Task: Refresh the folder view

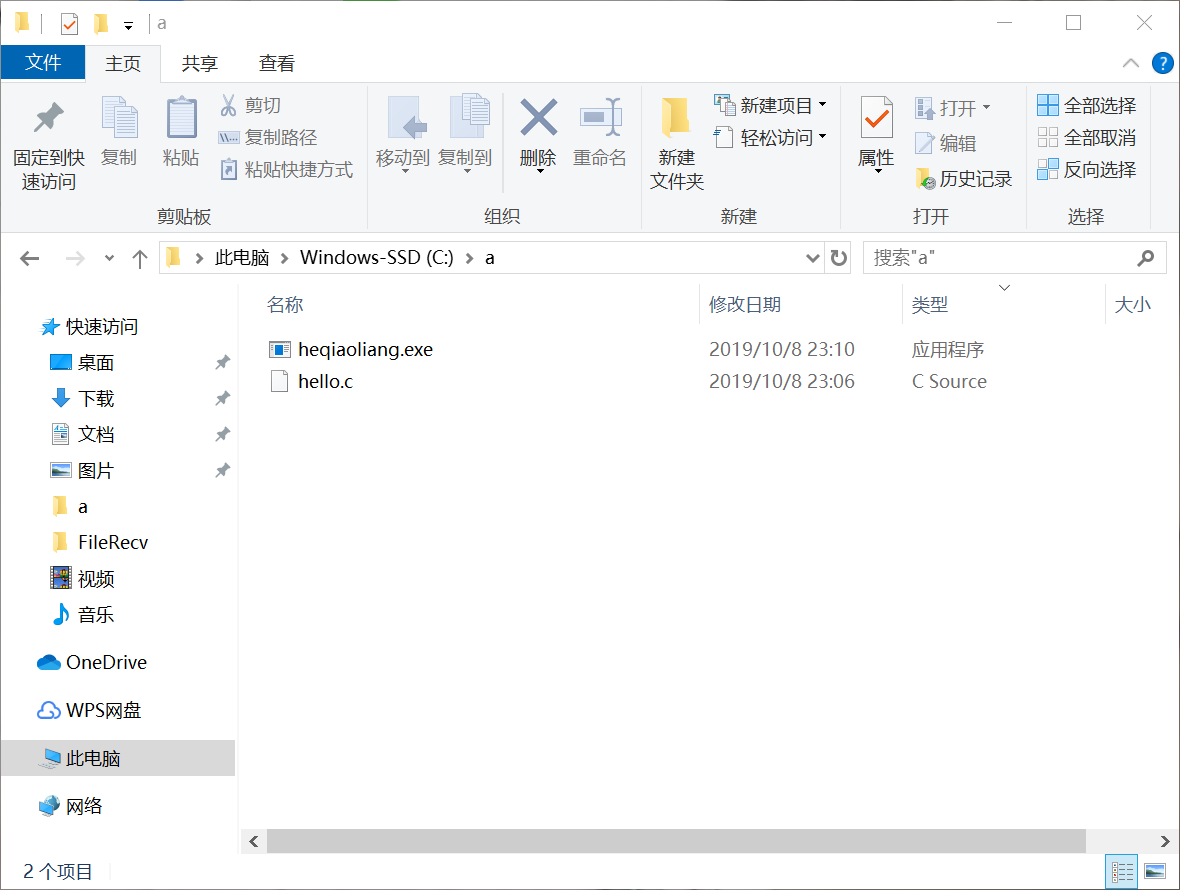Action: click(x=838, y=258)
